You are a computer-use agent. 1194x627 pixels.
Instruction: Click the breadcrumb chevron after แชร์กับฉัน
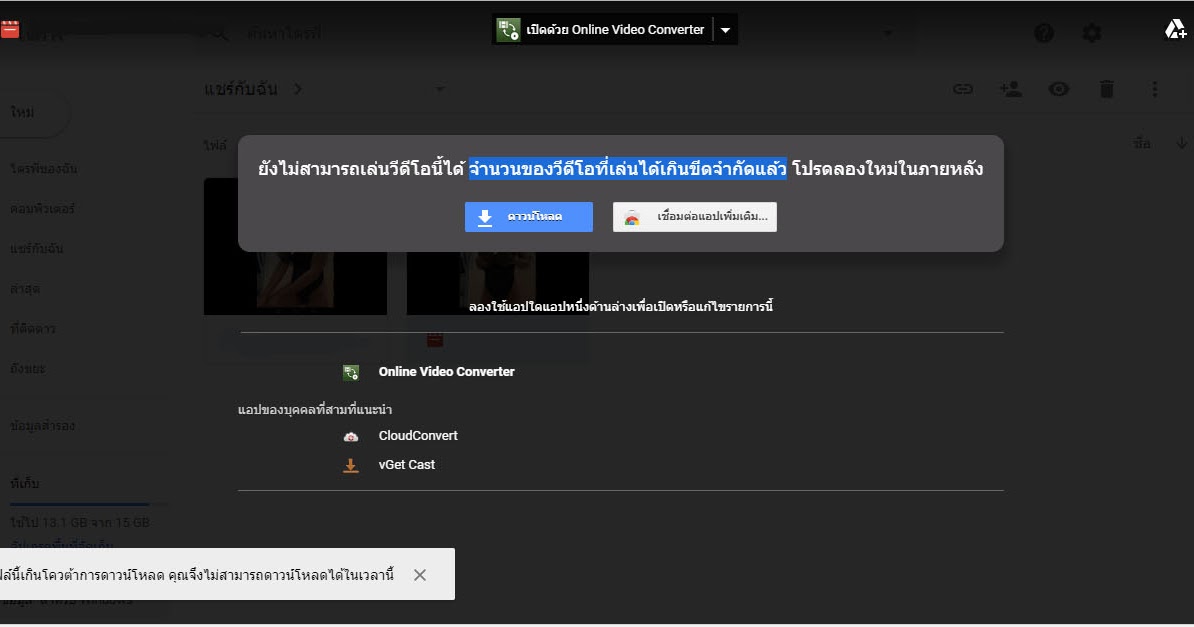pos(298,89)
